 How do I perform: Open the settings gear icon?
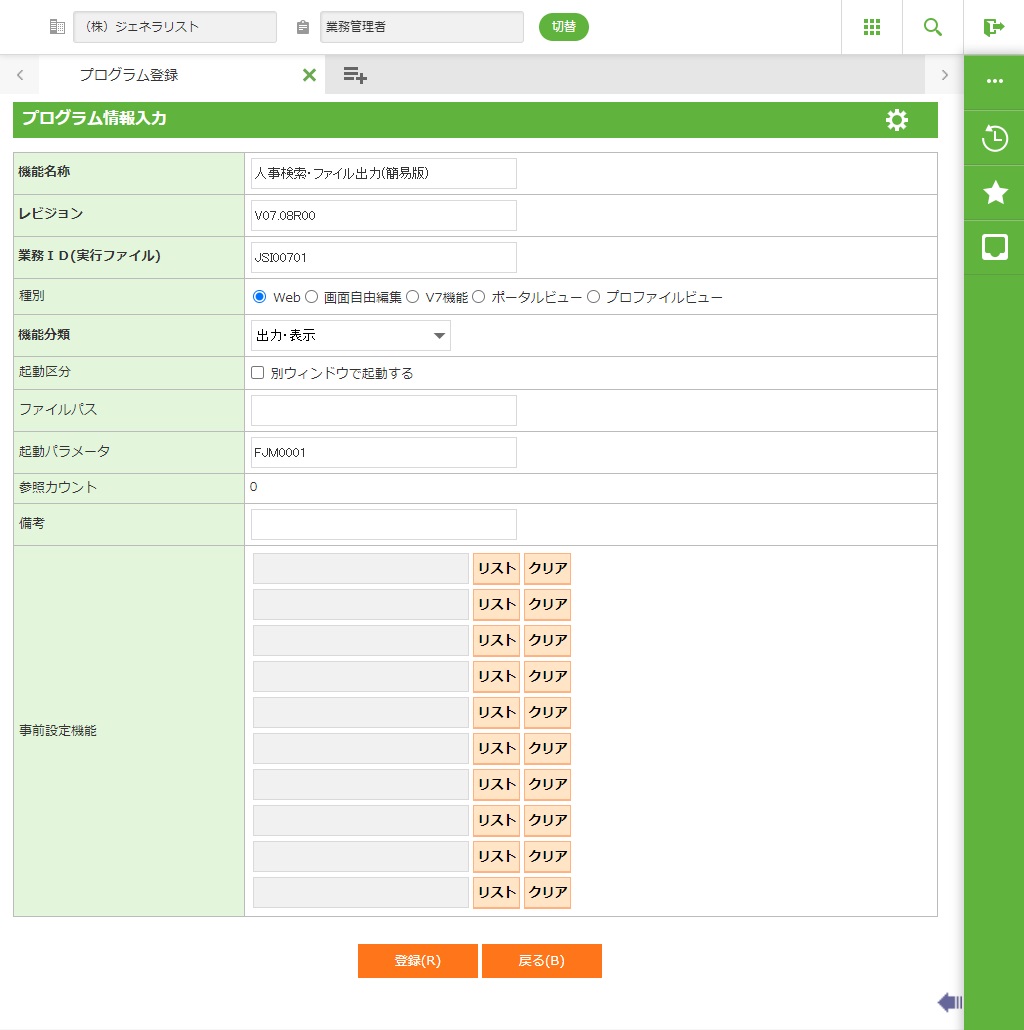pyautogui.click(x=897, y=120)
